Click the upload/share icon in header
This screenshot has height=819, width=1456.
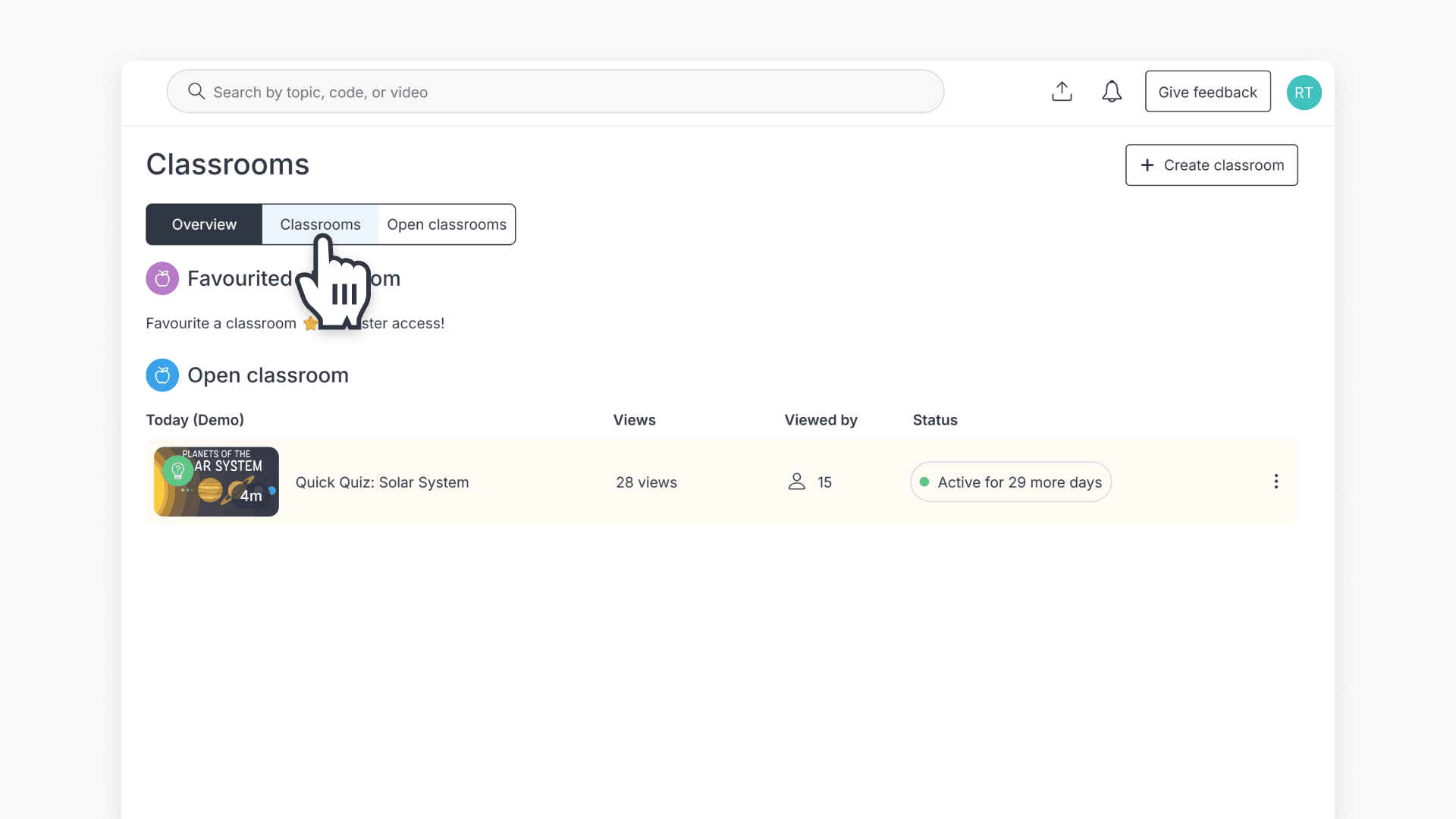(x=1062, y=92)
